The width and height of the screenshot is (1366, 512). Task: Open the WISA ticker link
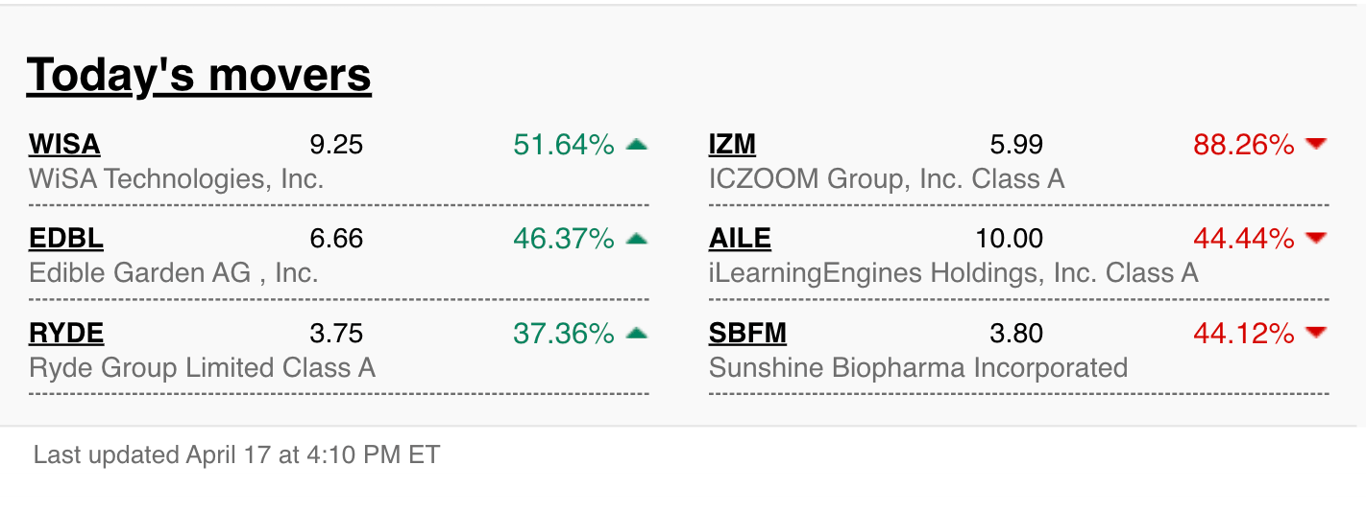coord(65,145)
